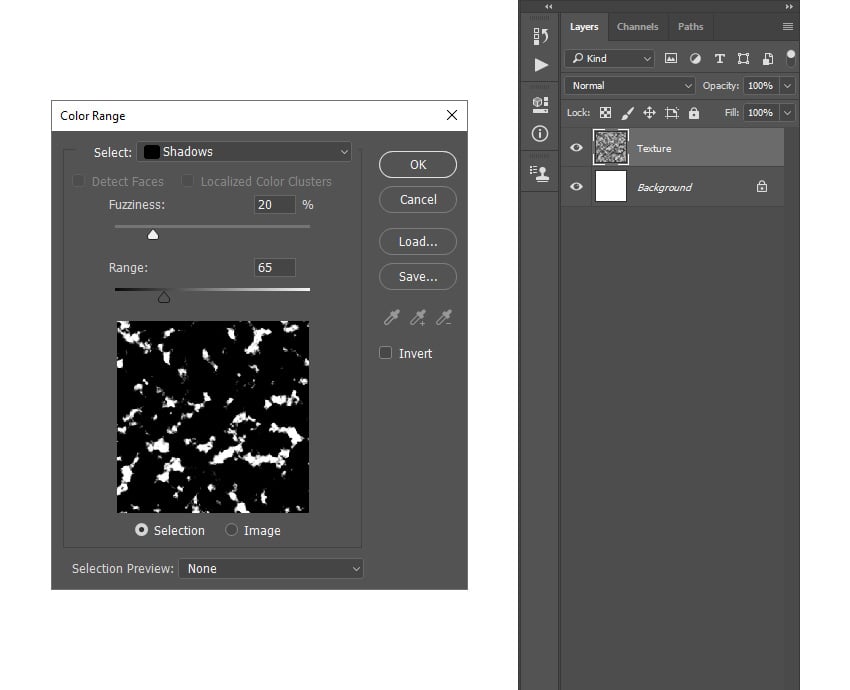
Task: Filter layers by type (T) icon
Action: (719, 59)
